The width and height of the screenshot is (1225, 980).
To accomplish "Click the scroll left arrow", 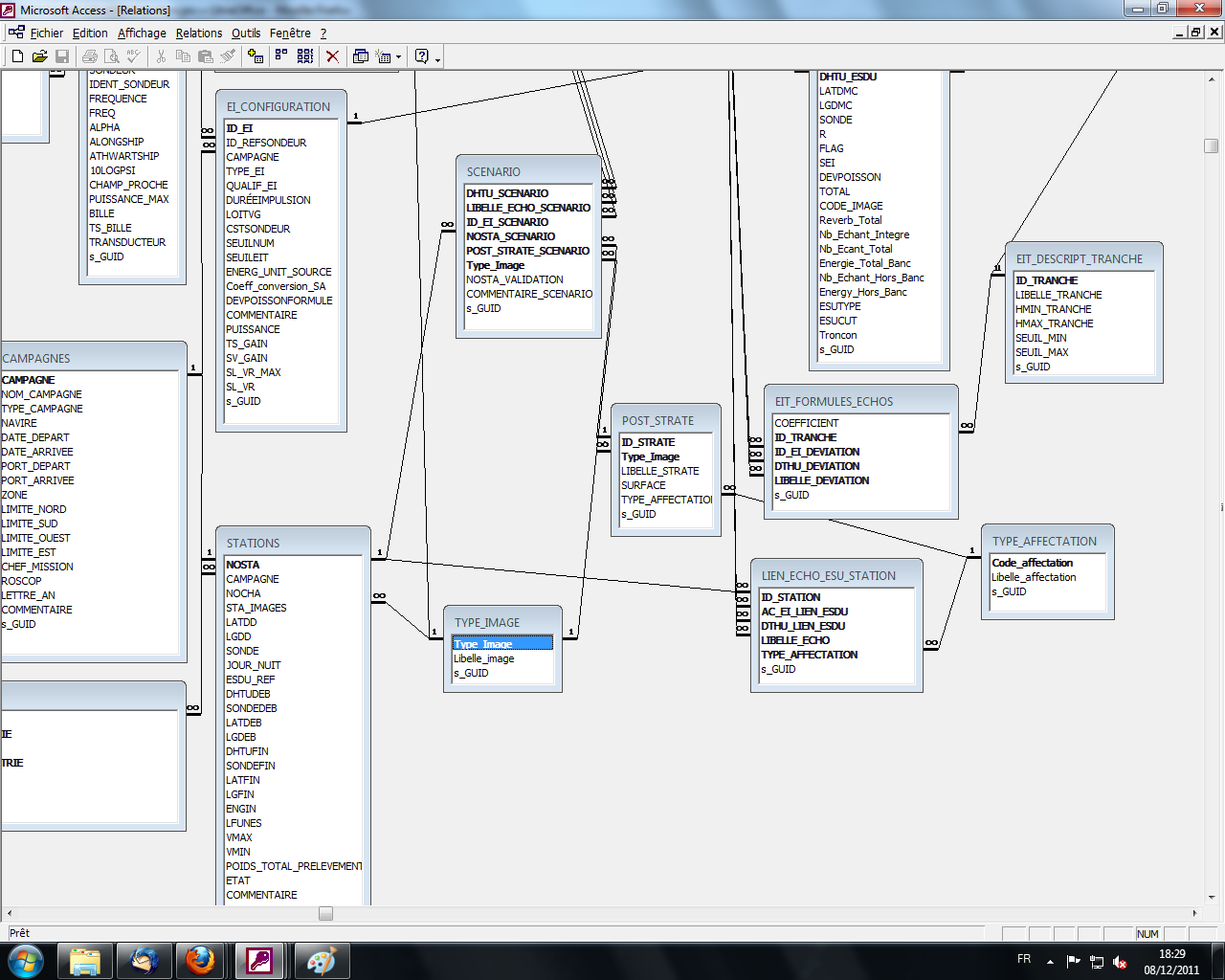I will (9, 913).
